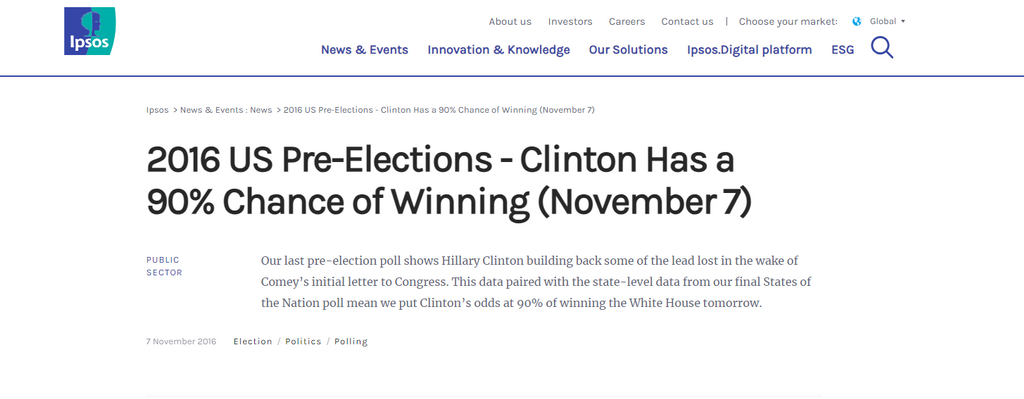This screenshot has width=1024, height=399.
Task: Open the Innovation & Knowledge menu
Action: 498,50
